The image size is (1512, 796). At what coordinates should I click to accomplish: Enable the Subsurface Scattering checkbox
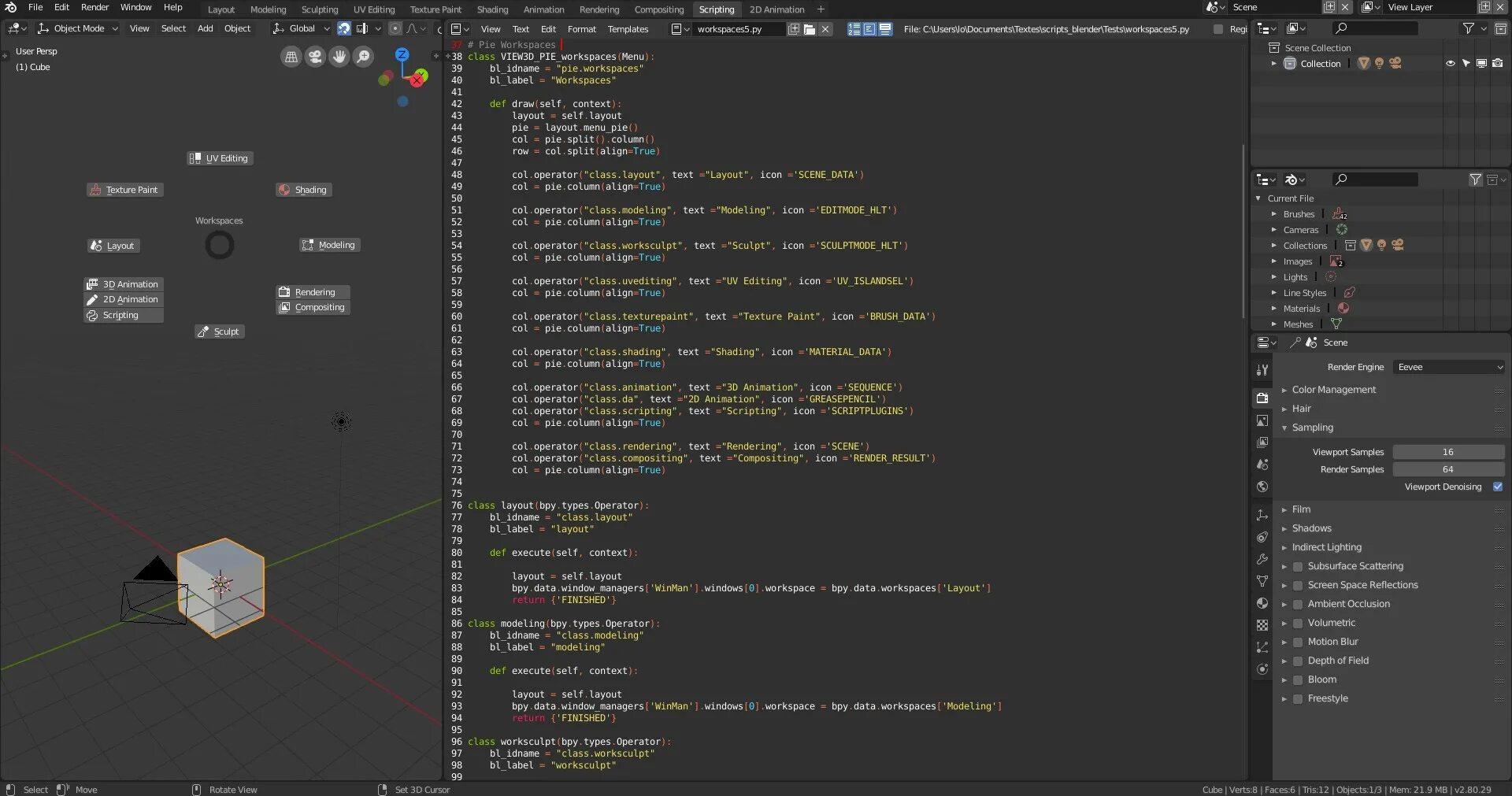1298,566
